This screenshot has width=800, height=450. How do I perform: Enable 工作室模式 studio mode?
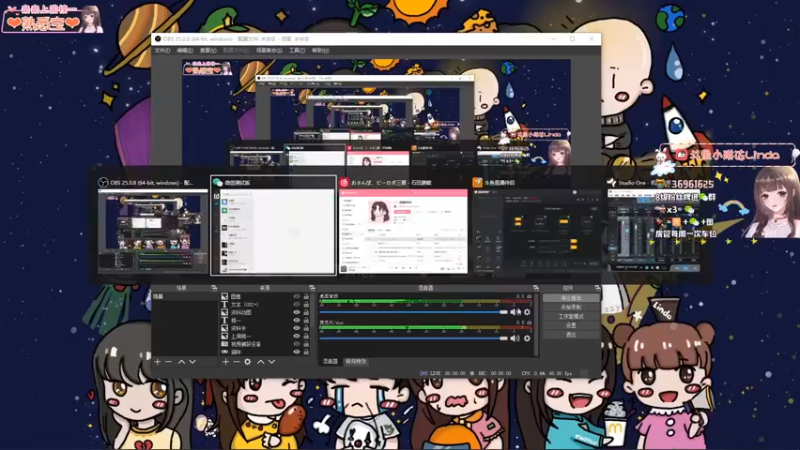[570, 316]
